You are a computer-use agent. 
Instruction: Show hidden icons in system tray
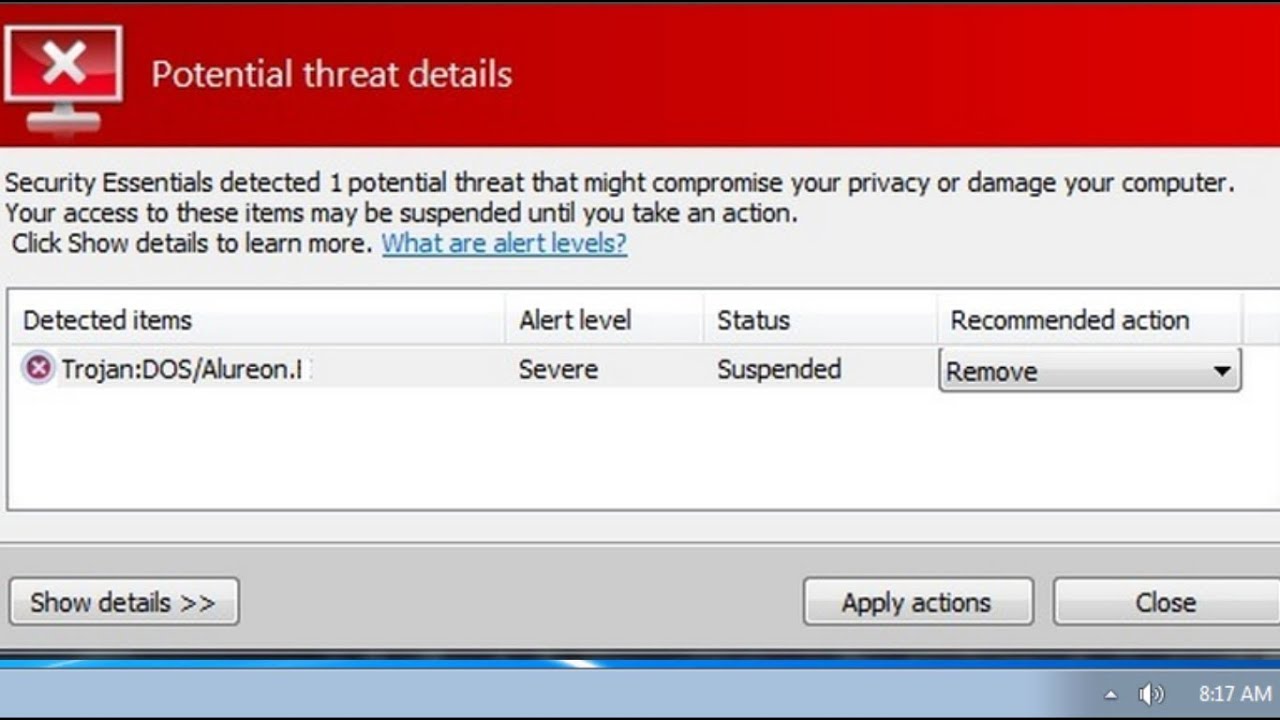point(1111,694)
